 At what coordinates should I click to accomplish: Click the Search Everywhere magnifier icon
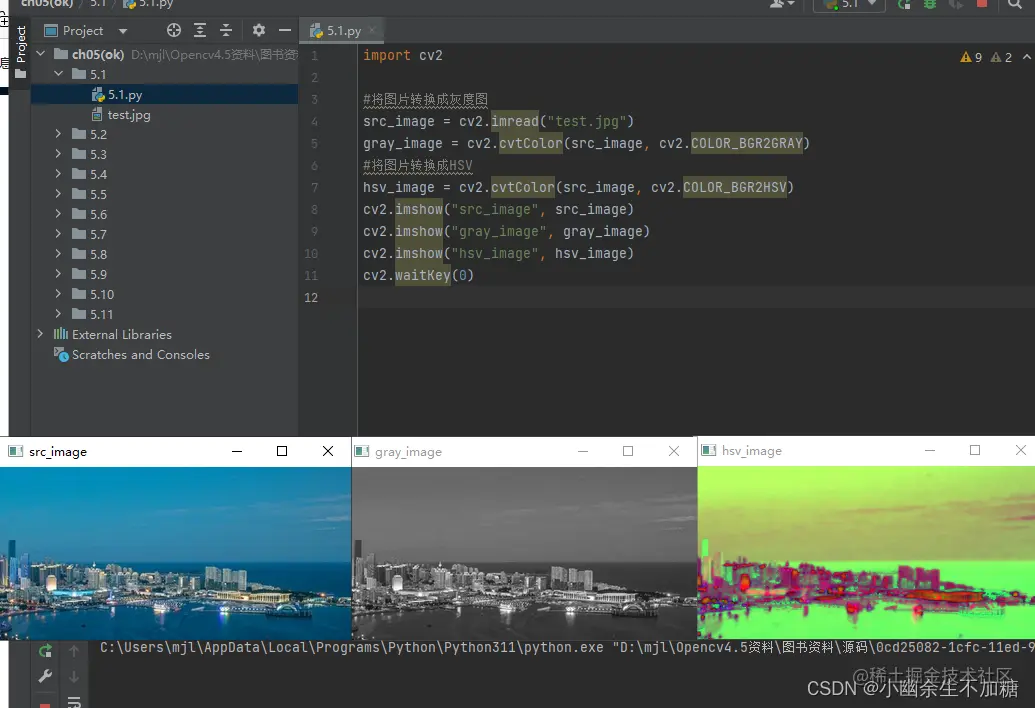[1015, 4]
